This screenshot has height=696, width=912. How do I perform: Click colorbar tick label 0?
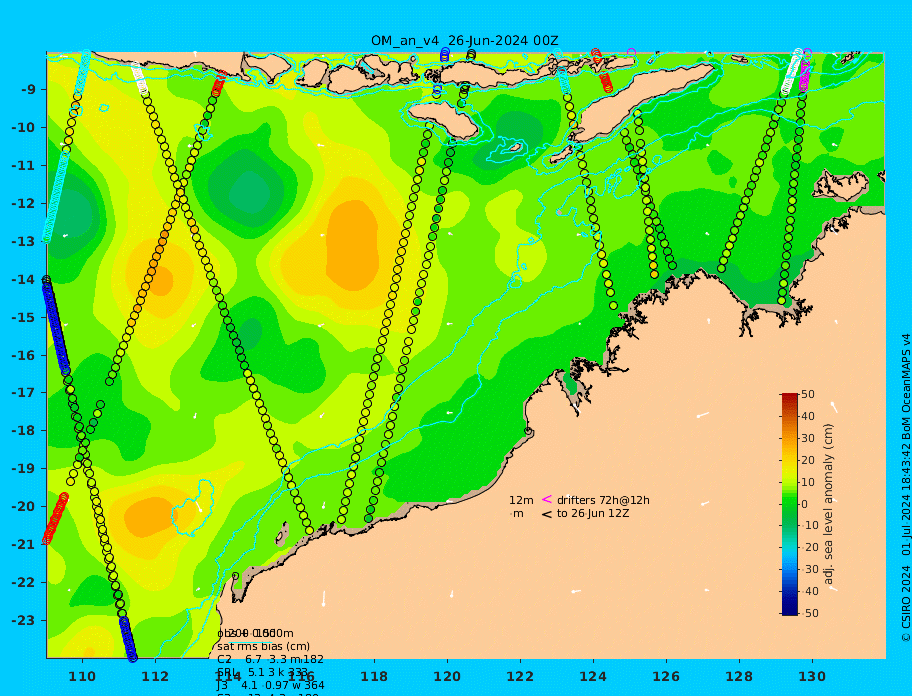coord(804,504)
